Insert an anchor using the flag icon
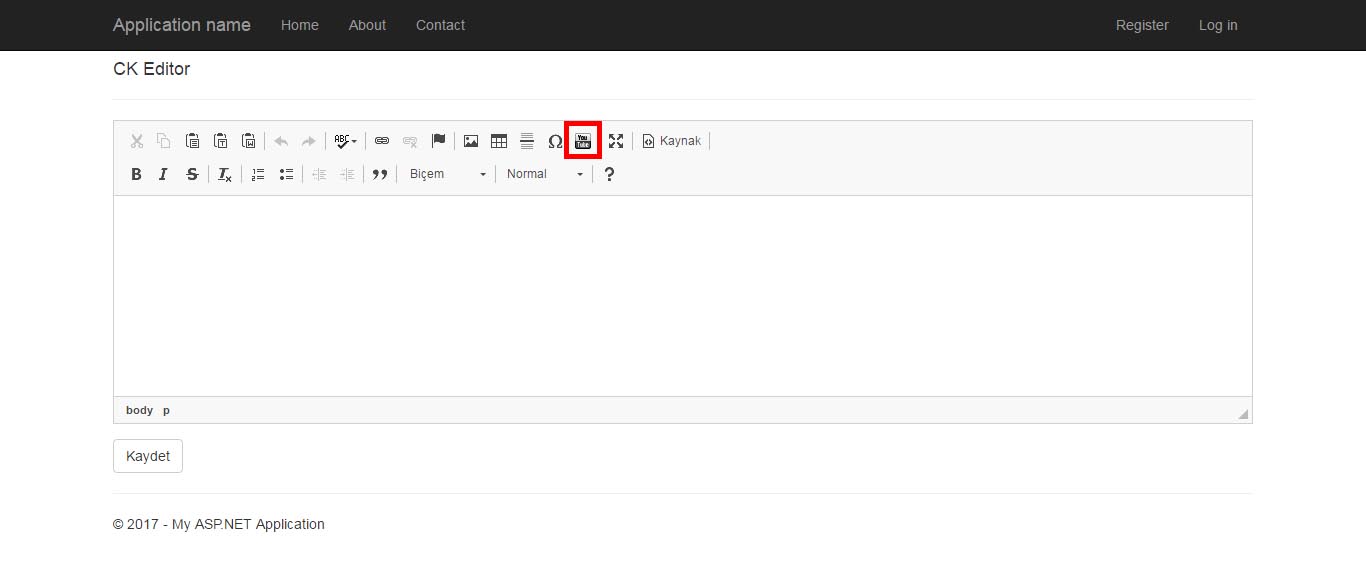Image resolution: width=1366 pixels, height=570 pixels. coord(438,141)
